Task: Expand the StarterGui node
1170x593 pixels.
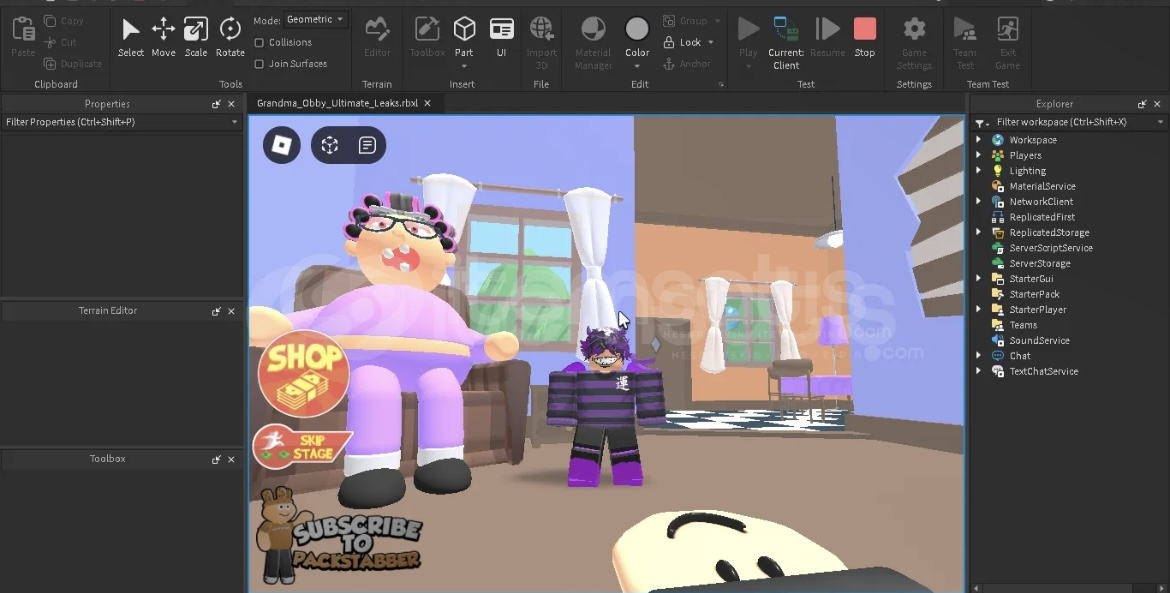Action: (979, 278)
